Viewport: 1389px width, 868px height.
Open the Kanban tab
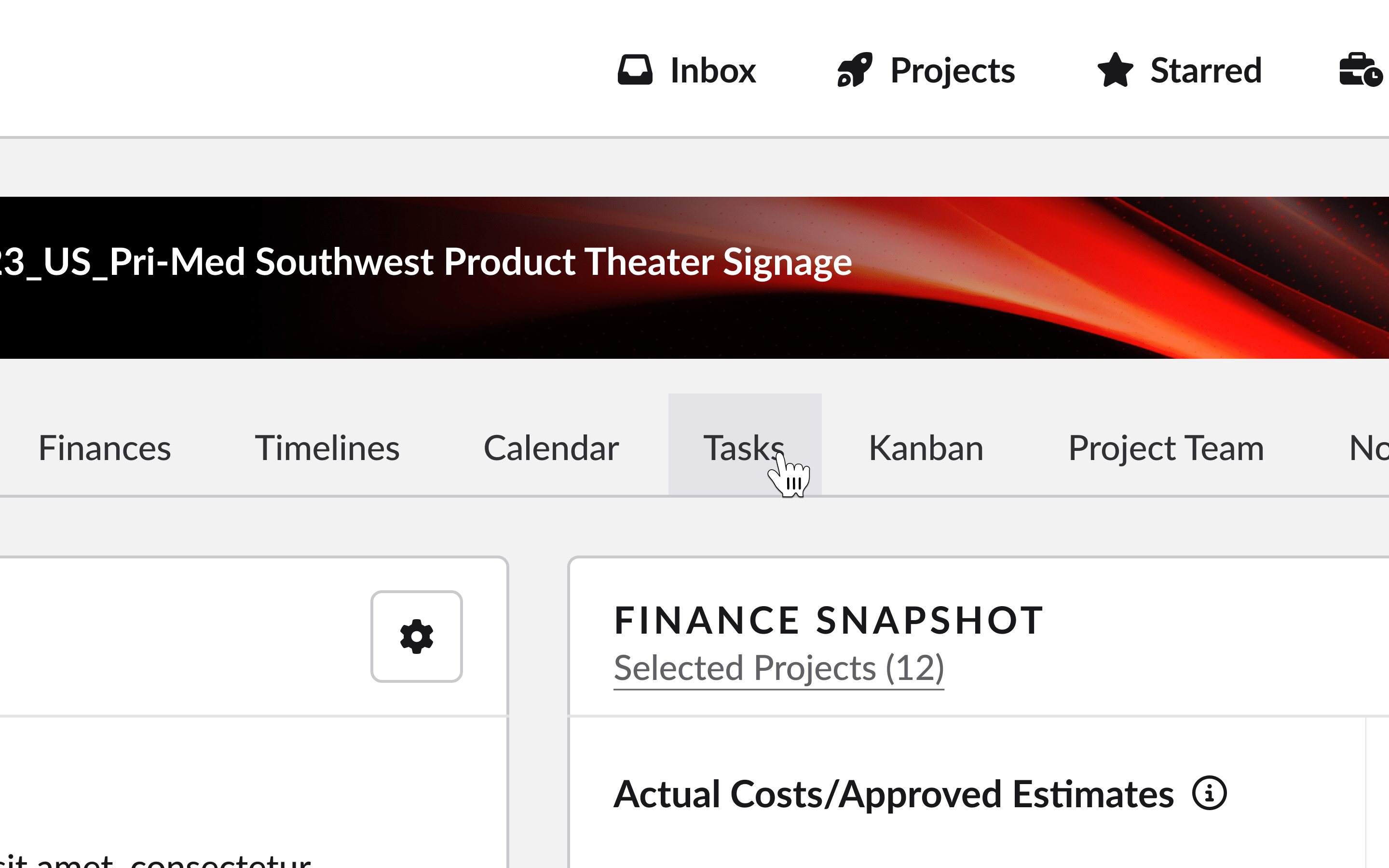tap(926, 448)
